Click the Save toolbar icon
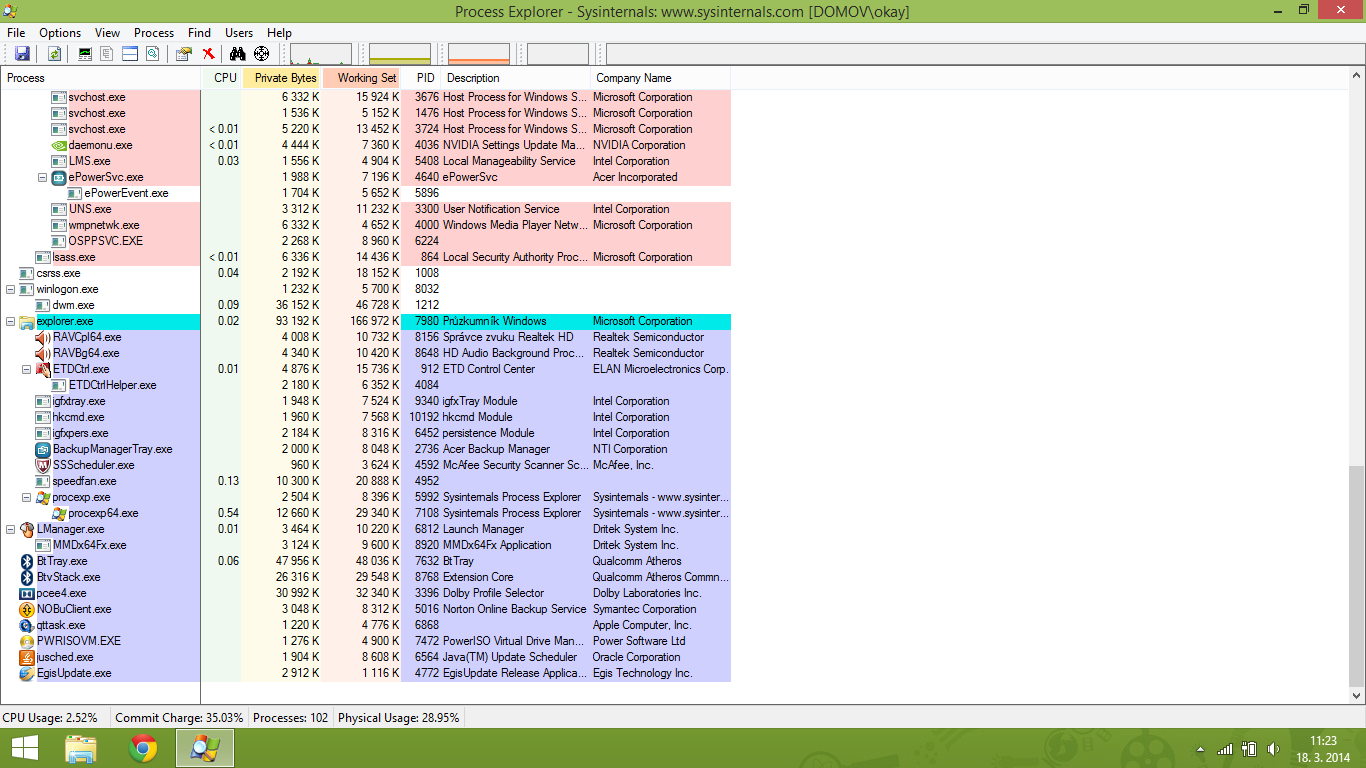Screen dimensions: 1366x768 pos(20,54)
